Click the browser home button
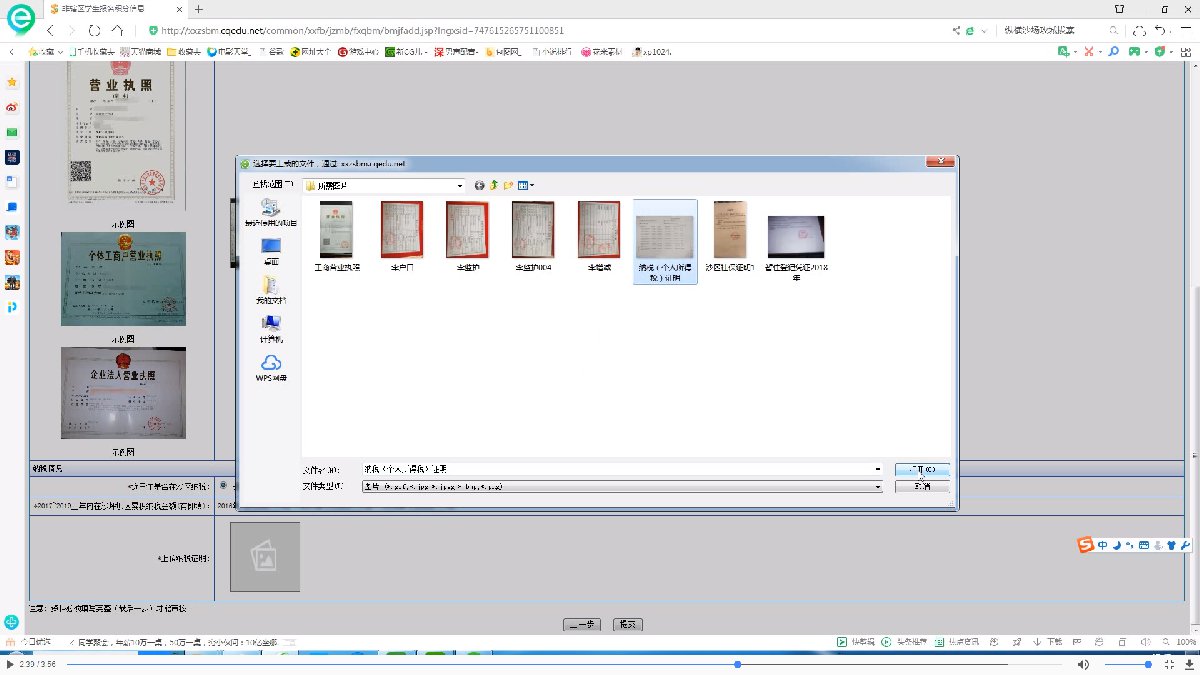 [x=118, y=30]
